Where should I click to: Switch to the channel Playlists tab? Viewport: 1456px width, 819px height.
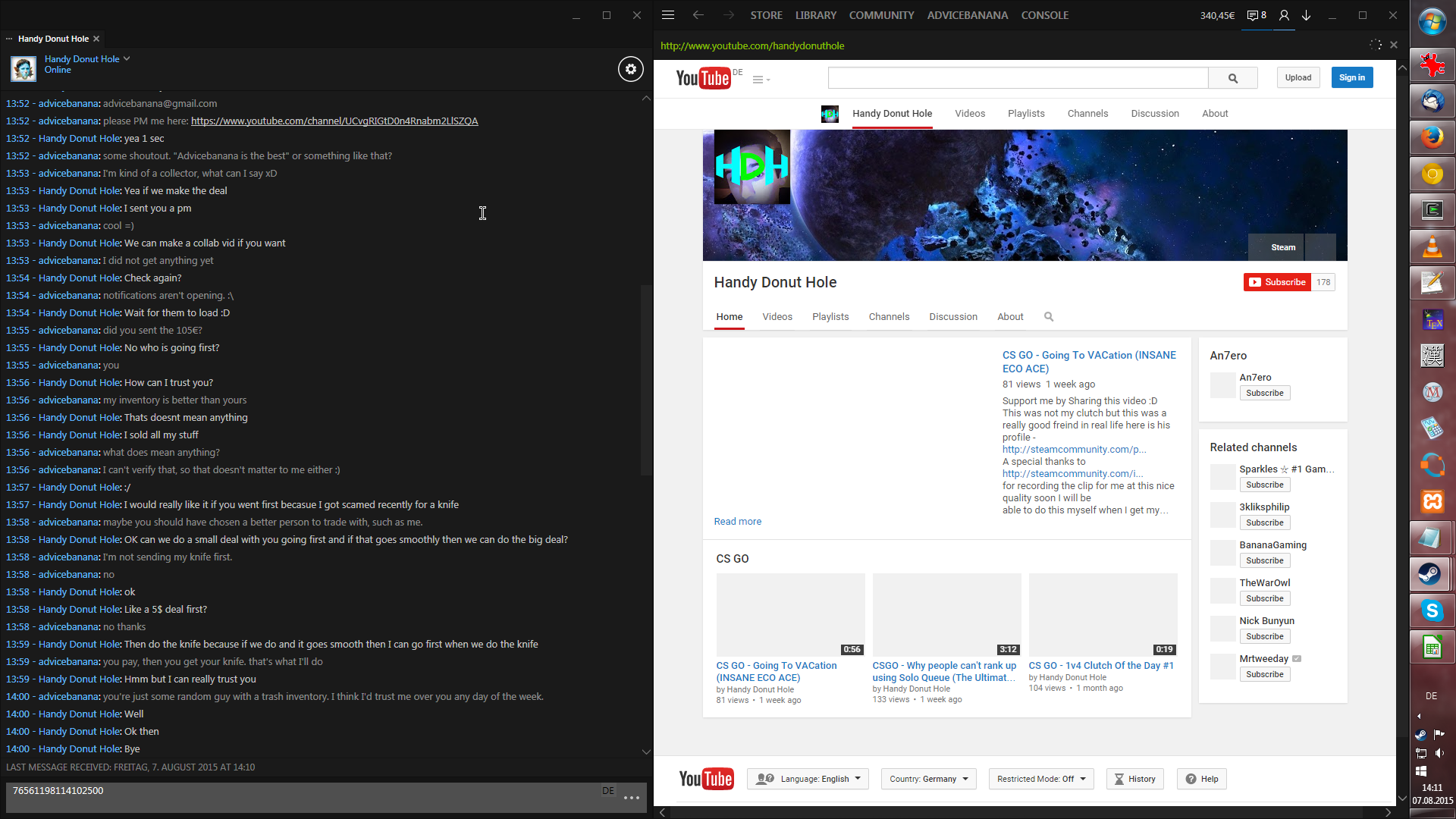830,317
